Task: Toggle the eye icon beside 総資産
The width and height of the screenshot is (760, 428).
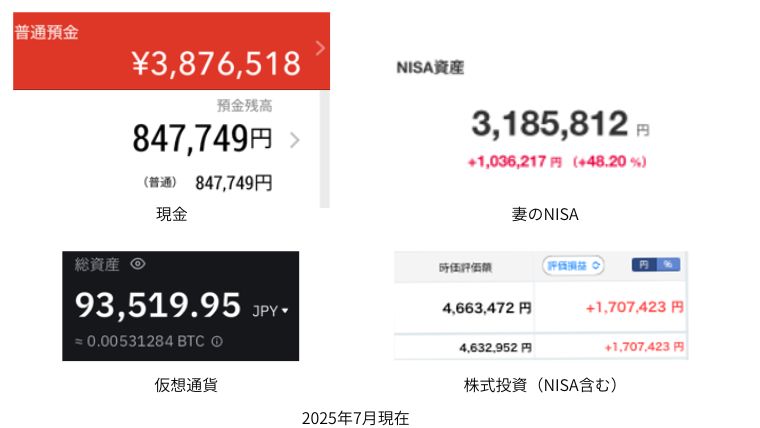Action: (138, 264)
